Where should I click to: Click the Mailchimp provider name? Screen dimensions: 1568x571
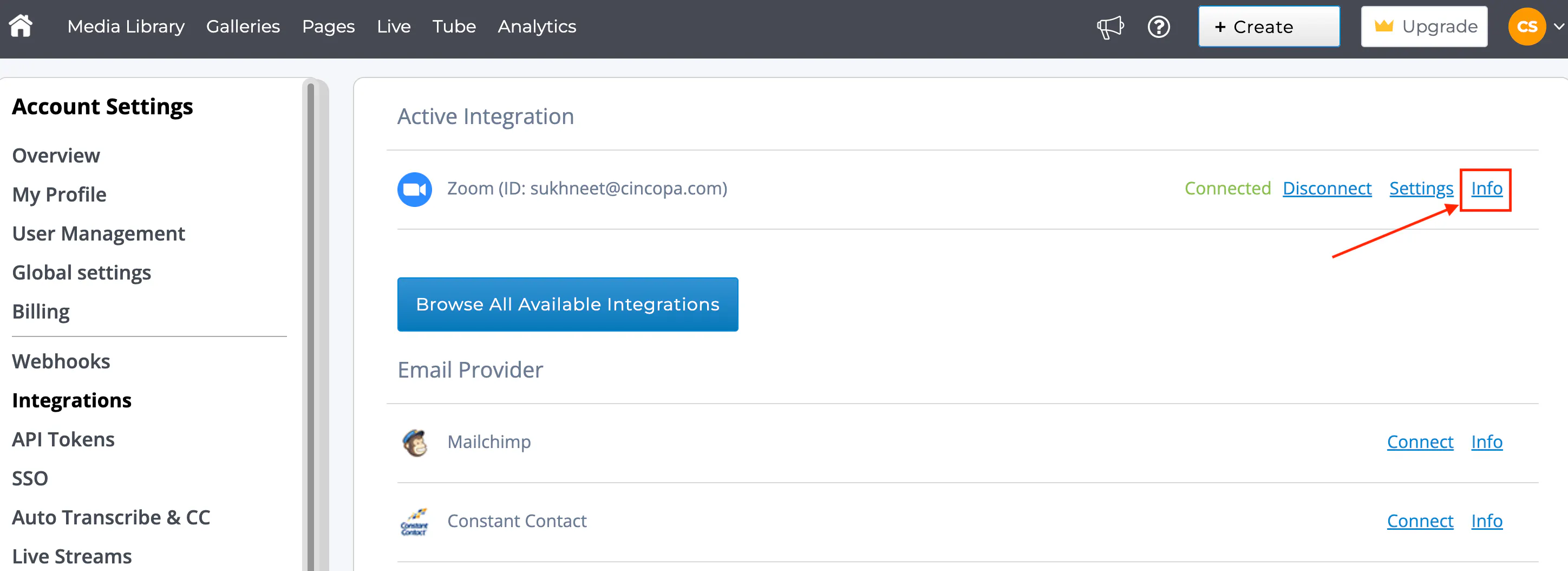[x=489, y=442]
